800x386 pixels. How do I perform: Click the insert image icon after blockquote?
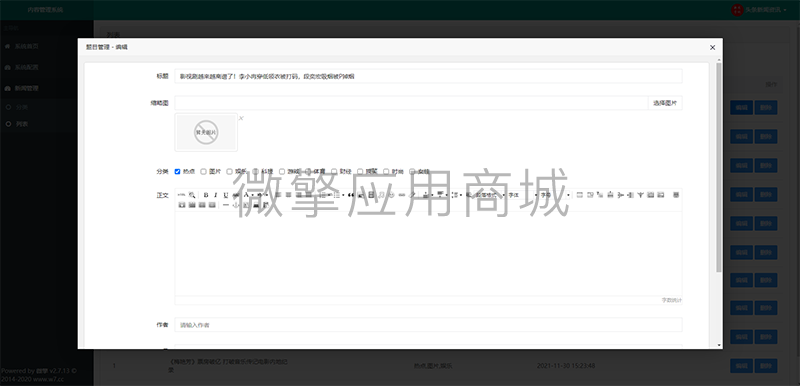coord(361,195)
